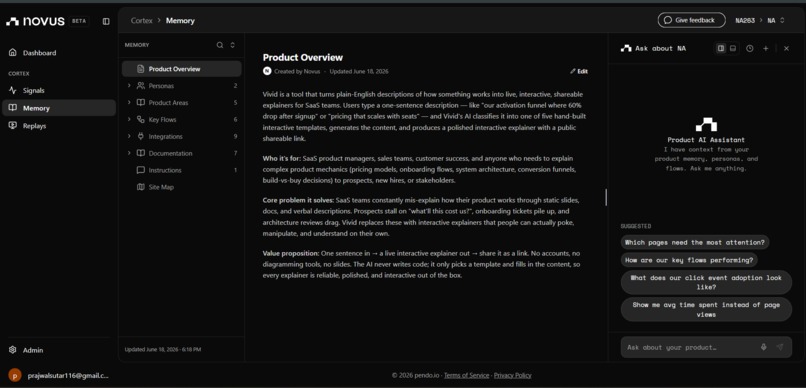806x388 pixels.
Task: Click the Replays icon in sidebar
Action: coord(13,126)
